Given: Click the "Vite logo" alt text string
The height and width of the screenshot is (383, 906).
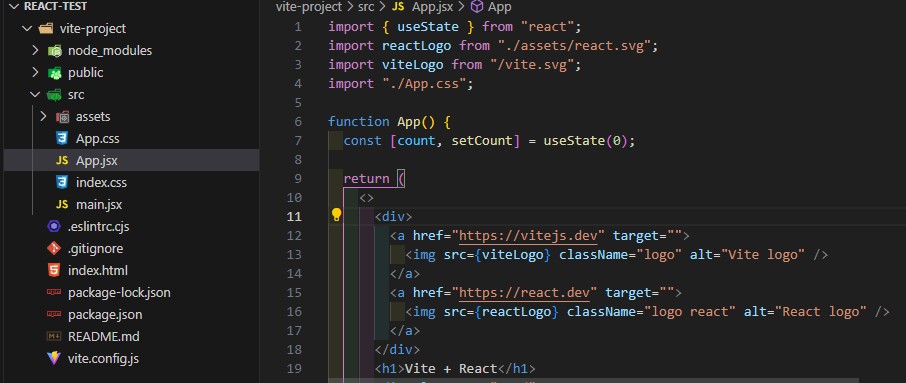Looking at the screenshot, I should [x=763, y=254].
